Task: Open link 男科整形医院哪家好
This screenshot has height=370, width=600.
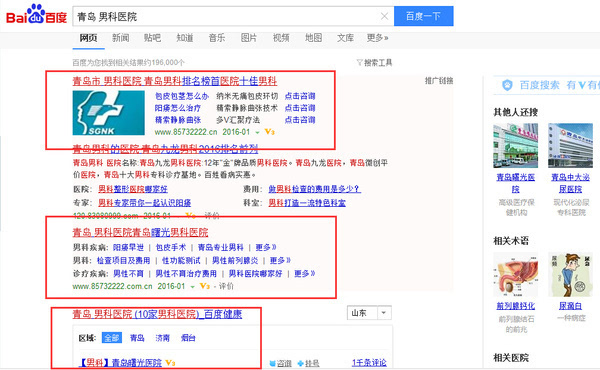Action: point(133,189)
